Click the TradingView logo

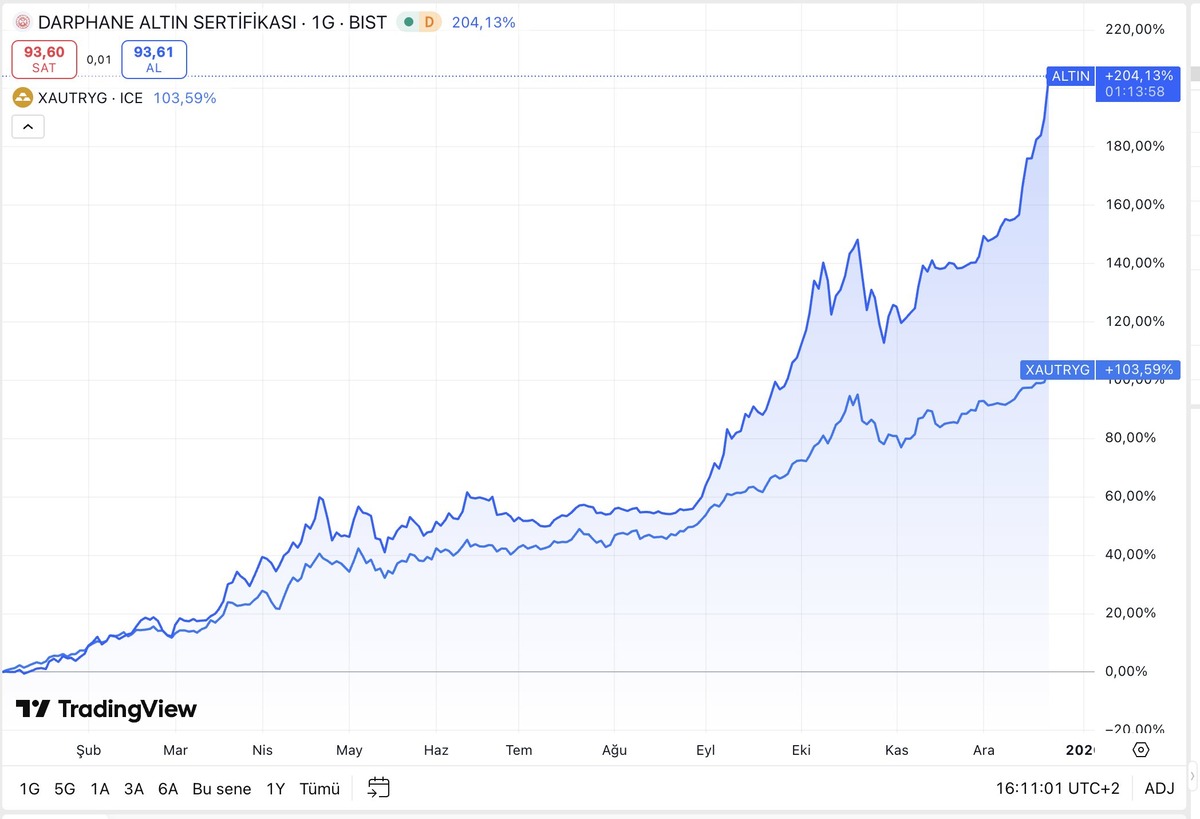point(106,709)
